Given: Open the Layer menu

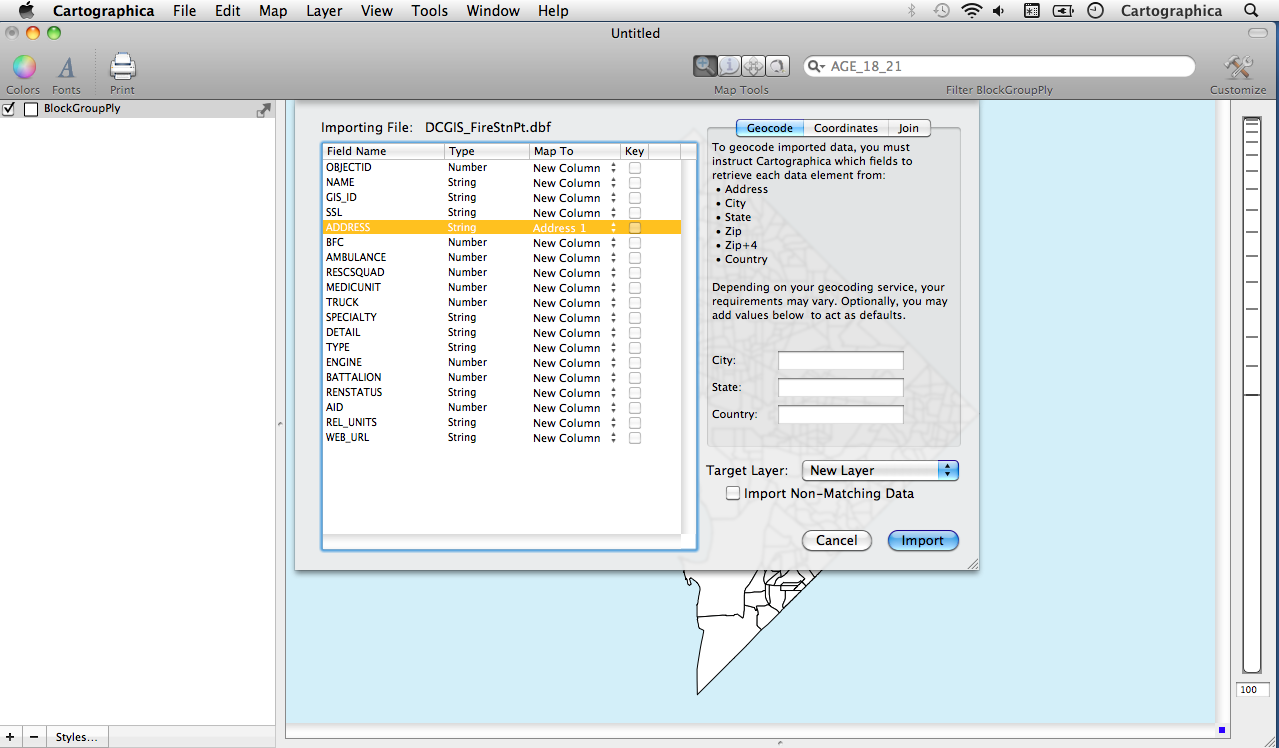Looking at the screenshot, I should coord(323,11).
